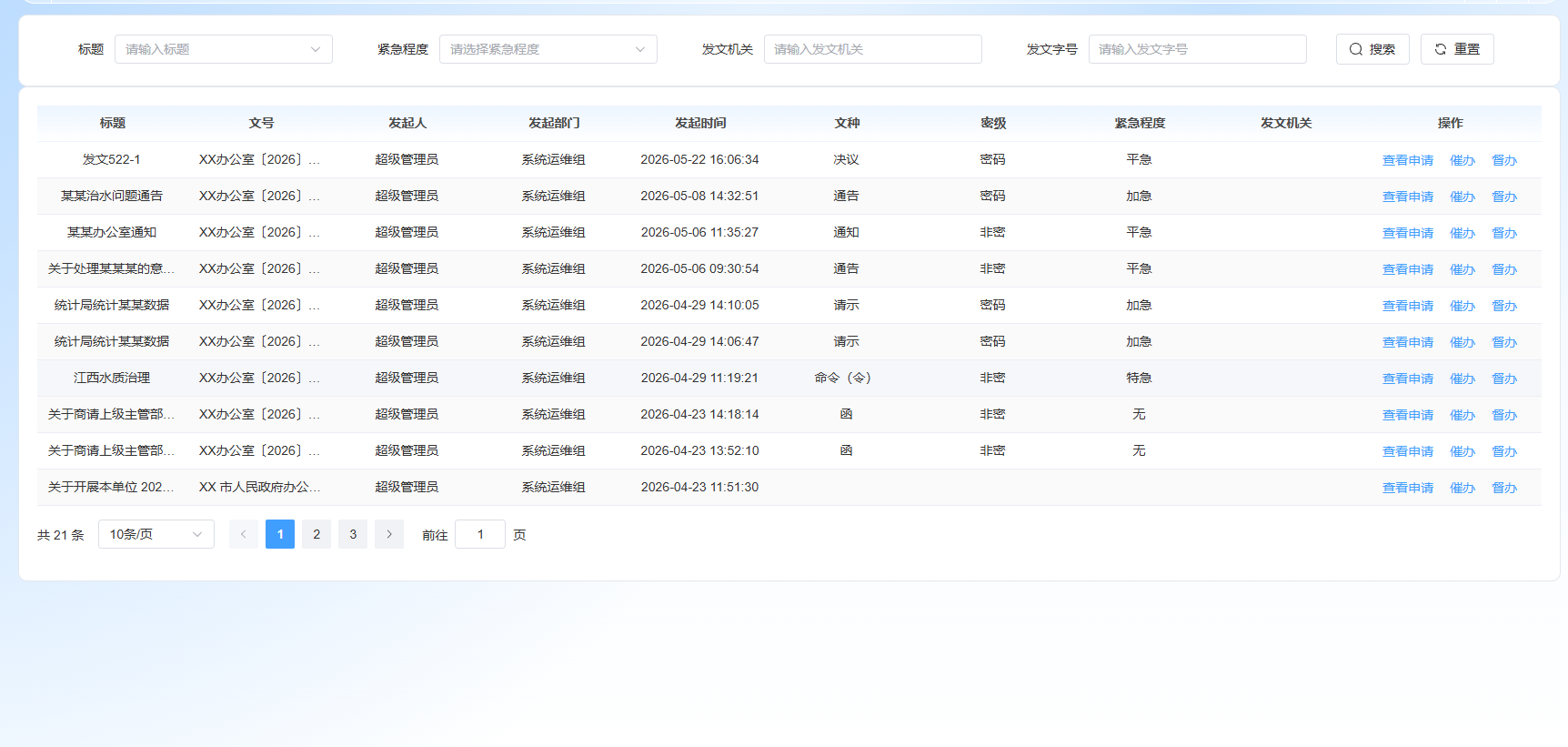The width and height of the screenshot is (1568, 747).
Task: Select the 江西水质治理 title cell
Action: point(112,378)
